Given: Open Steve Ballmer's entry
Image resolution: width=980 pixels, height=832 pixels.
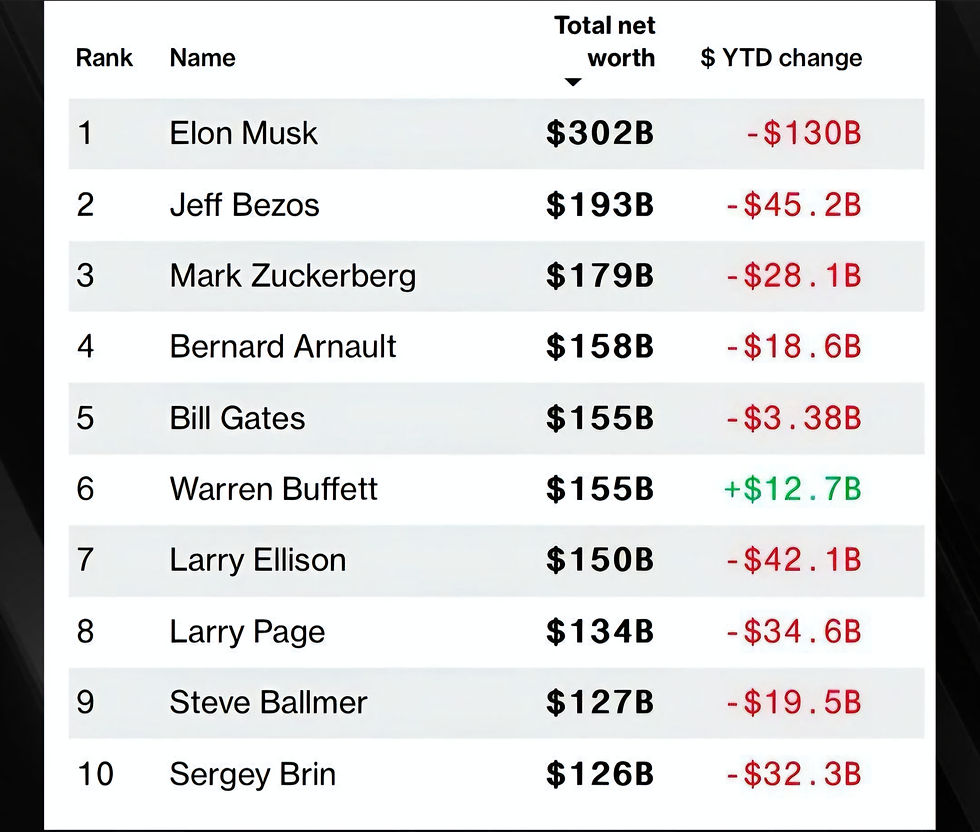Looking at the screenshot, I should click(268, 702).
